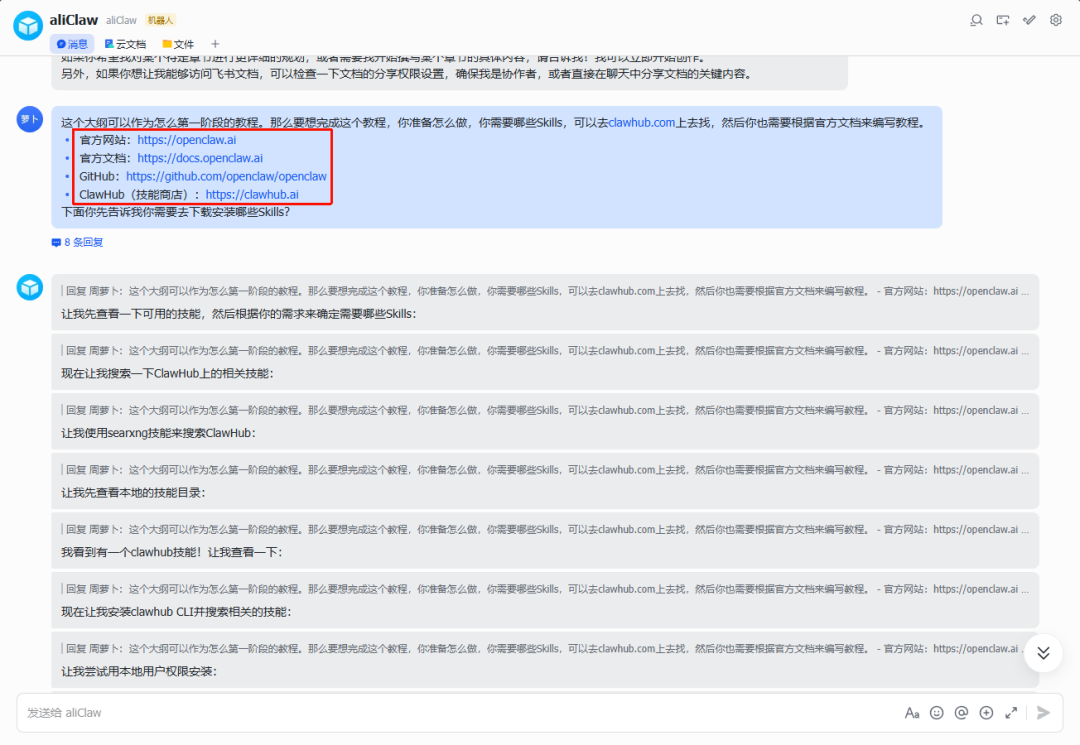1080x745 pixels.
Task: Switch to the 消息 tab
Action: (x=72, y=44)
